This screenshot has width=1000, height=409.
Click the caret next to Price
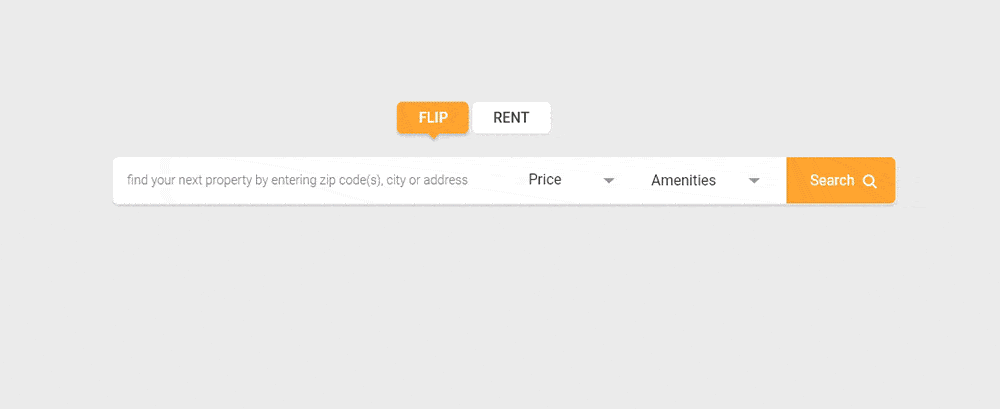[x=609, y=181]
